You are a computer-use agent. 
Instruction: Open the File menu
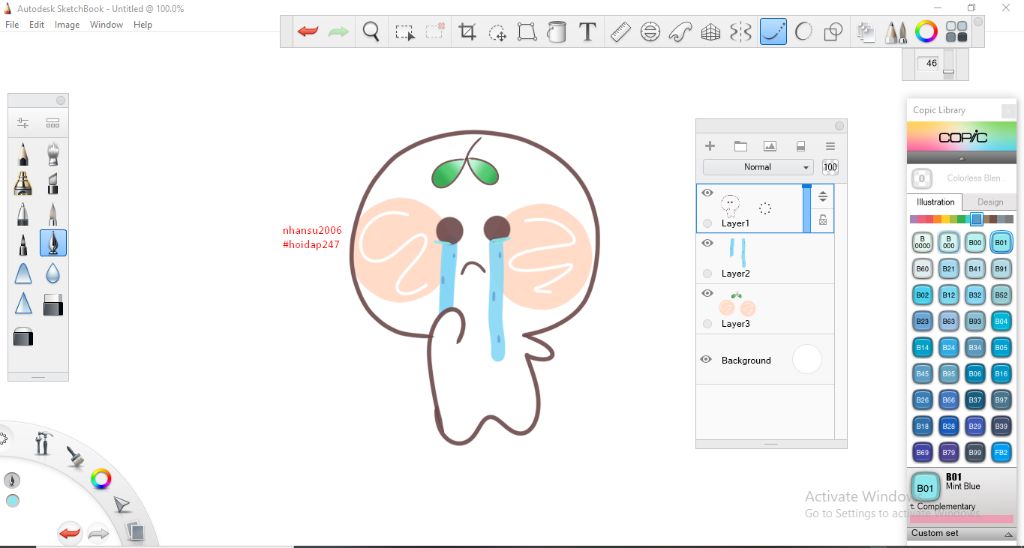point(12,25)
